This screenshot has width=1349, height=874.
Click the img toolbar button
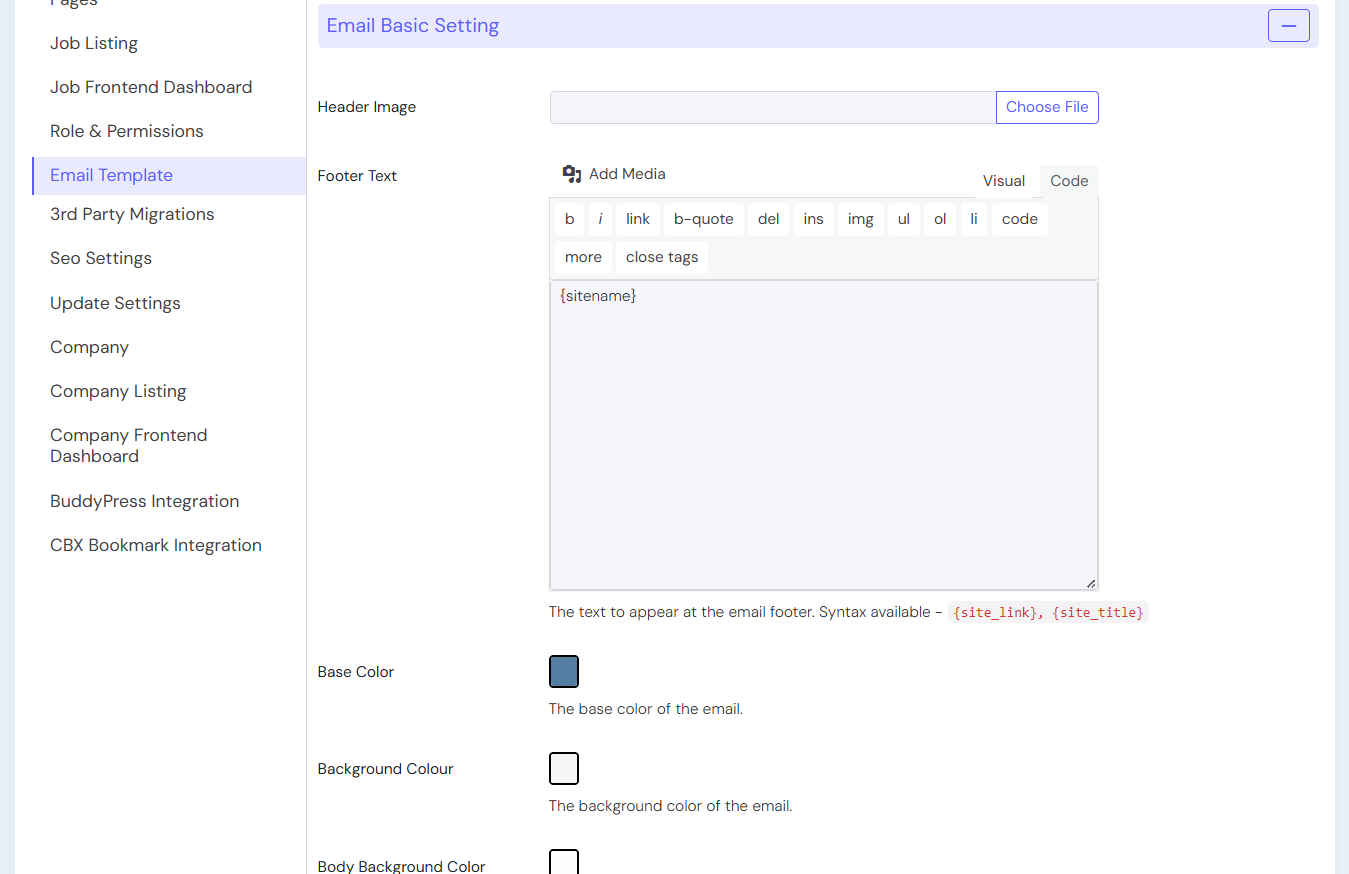point(860,219)
